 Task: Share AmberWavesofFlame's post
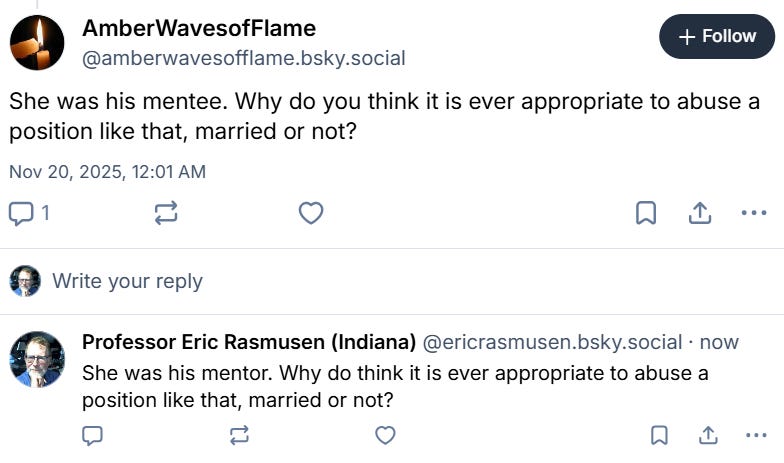pyautogui.click(x=699, y=213)
